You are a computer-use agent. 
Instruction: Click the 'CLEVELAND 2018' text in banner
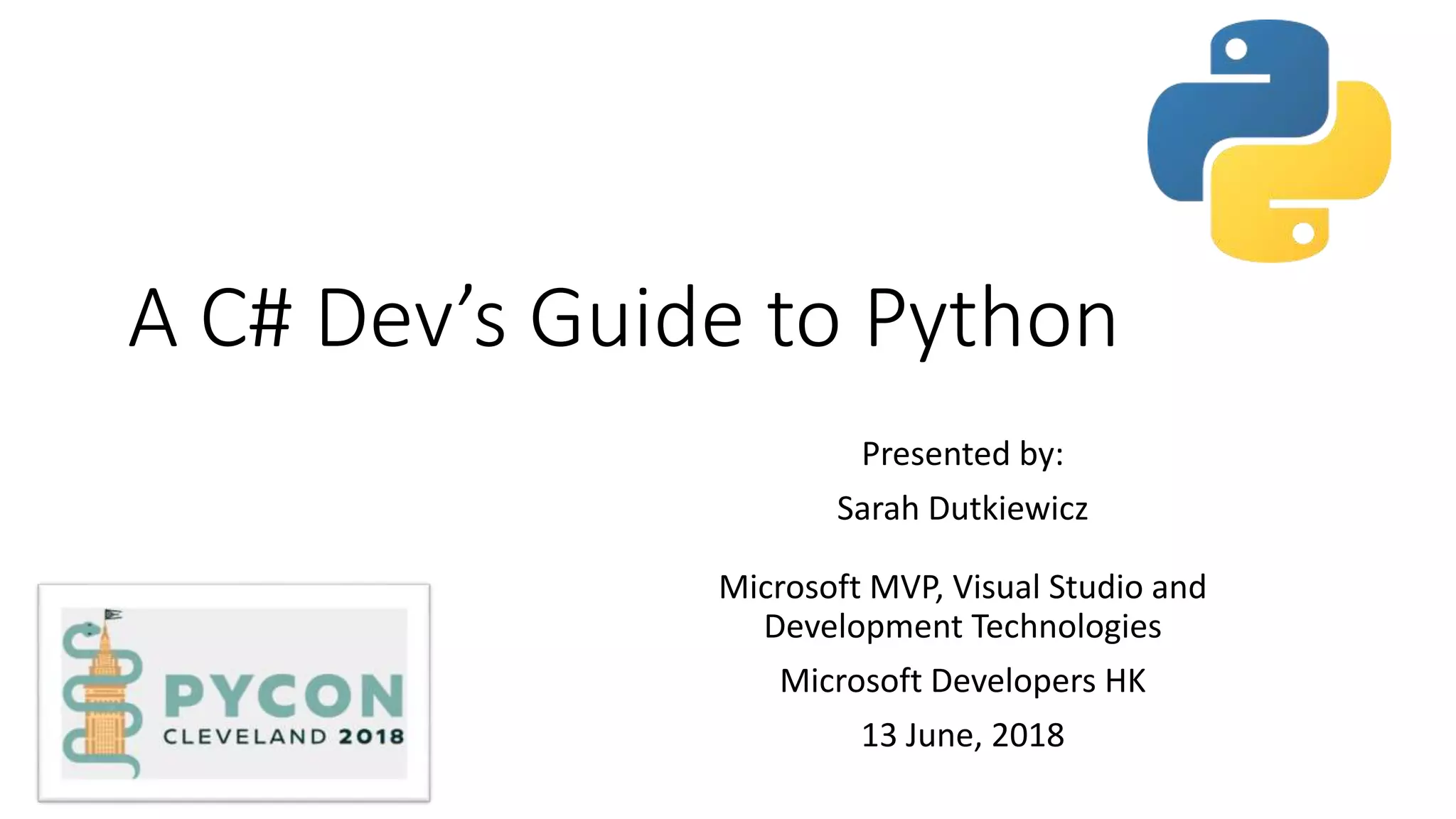[x=283, y=737]
